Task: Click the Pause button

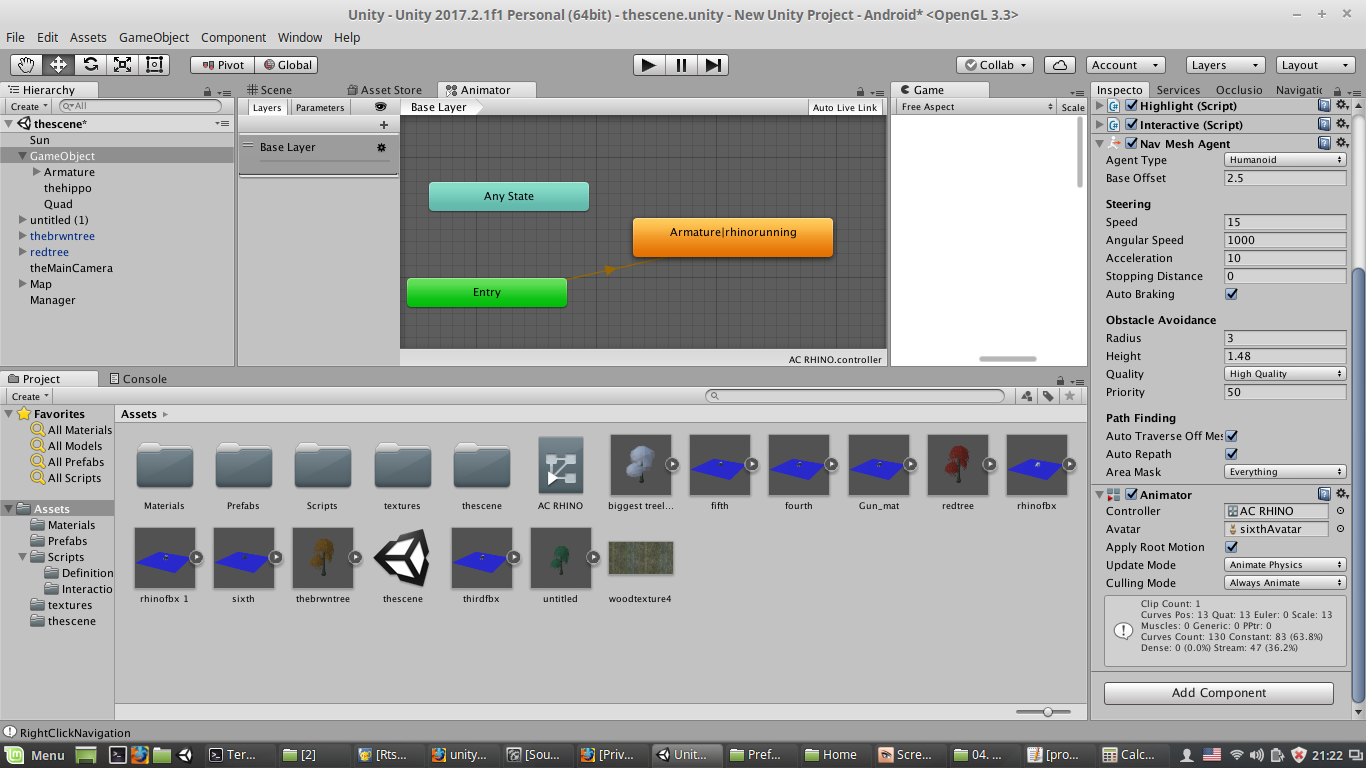Action: 681,65
